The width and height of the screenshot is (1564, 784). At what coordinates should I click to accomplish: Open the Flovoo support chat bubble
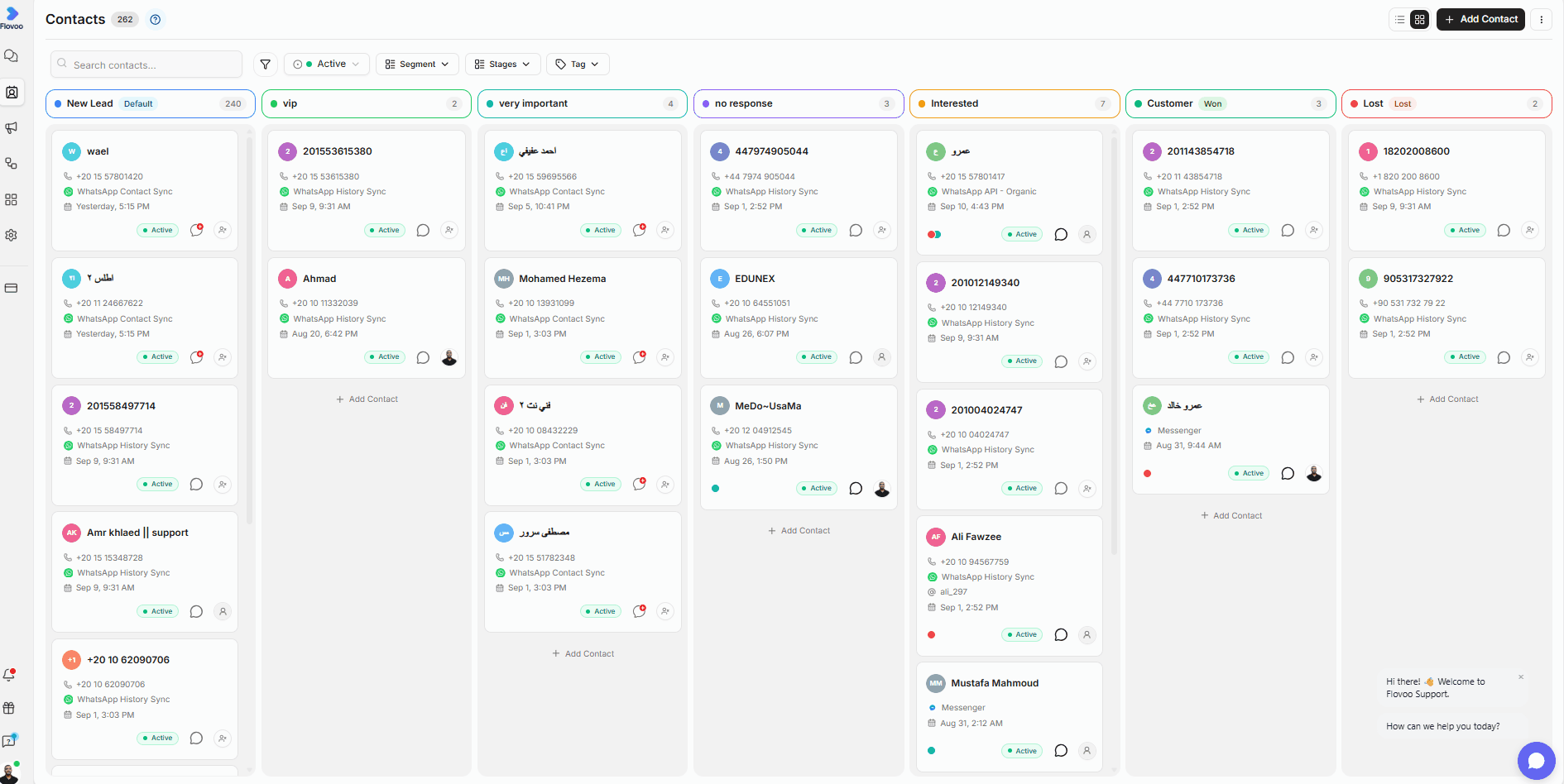coord(1537,761)
